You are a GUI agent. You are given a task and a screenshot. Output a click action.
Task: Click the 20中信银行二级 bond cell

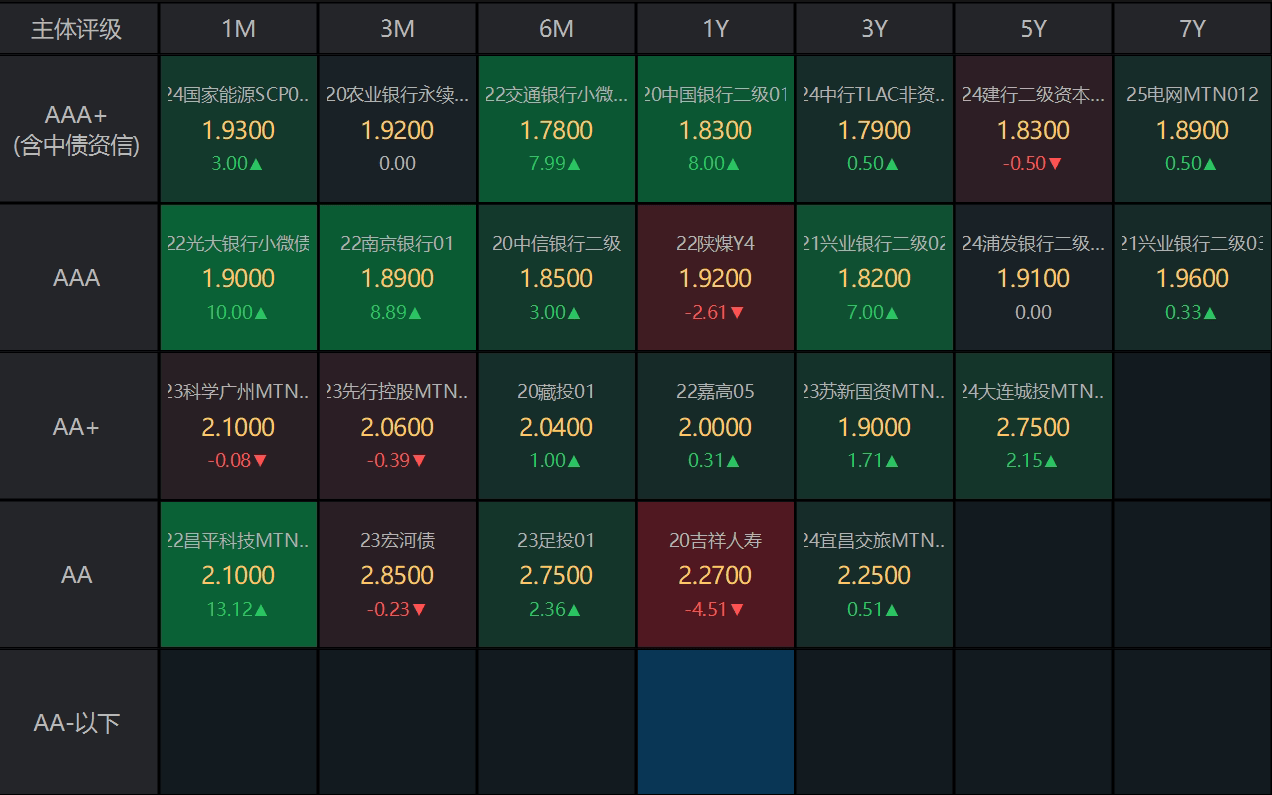pyautogui.click(x=556, y=277)
